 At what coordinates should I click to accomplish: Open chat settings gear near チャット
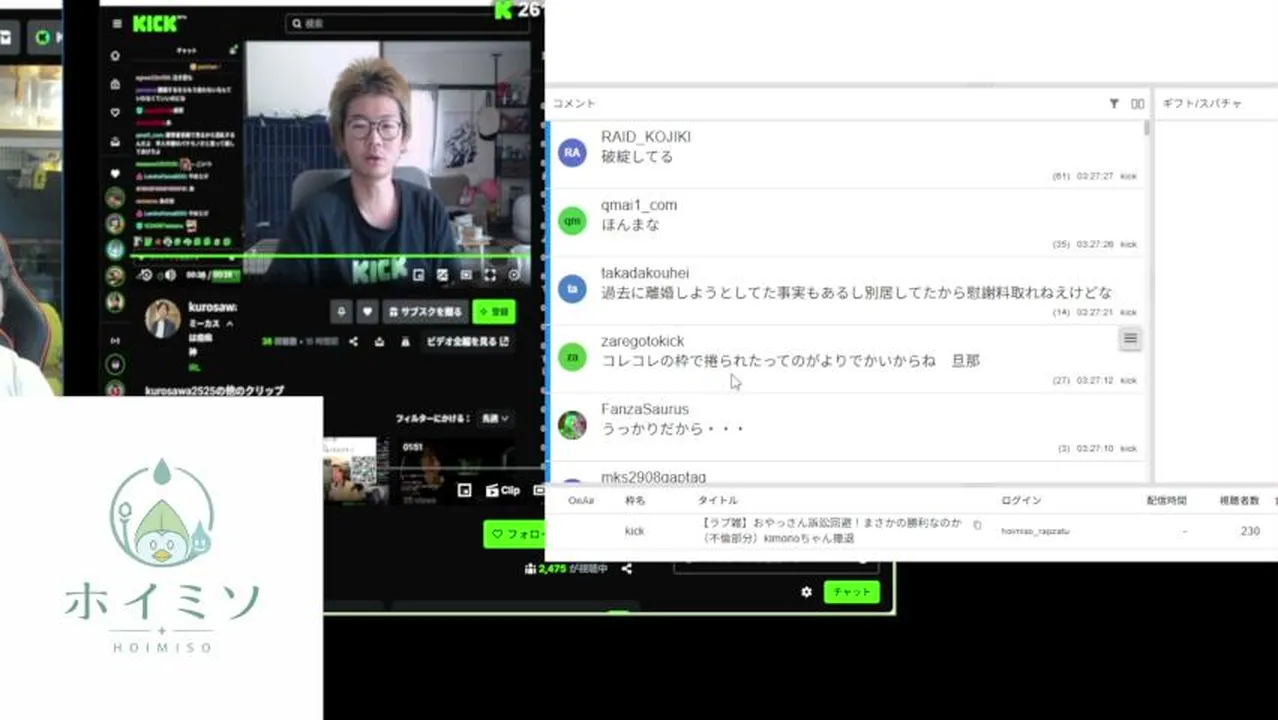[x=807, y=592]
